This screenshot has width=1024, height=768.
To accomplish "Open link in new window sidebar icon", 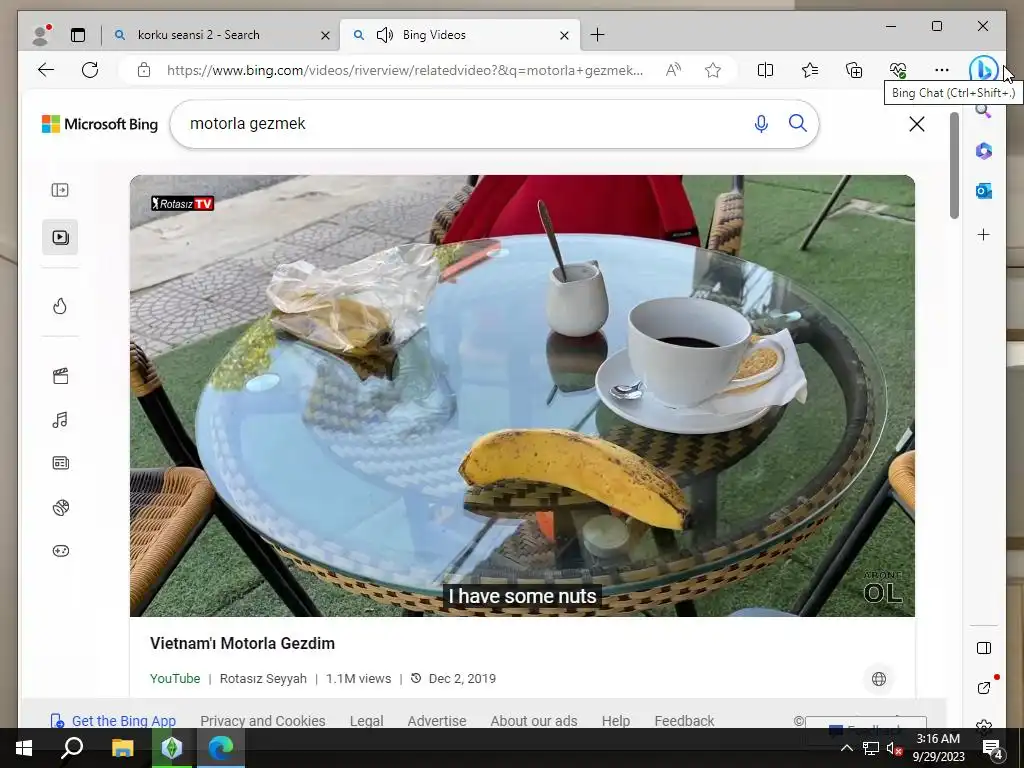I will click(x=984, y=688).
